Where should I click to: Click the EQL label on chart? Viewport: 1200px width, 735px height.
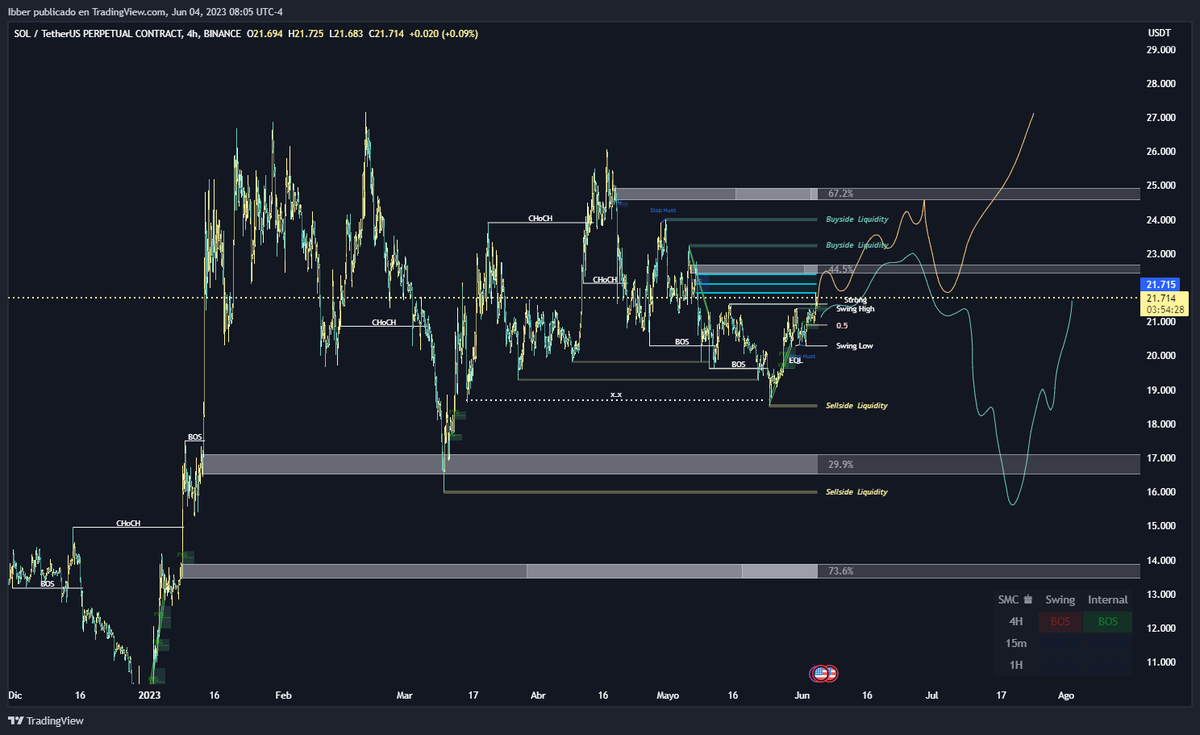[x=796, y=359]
